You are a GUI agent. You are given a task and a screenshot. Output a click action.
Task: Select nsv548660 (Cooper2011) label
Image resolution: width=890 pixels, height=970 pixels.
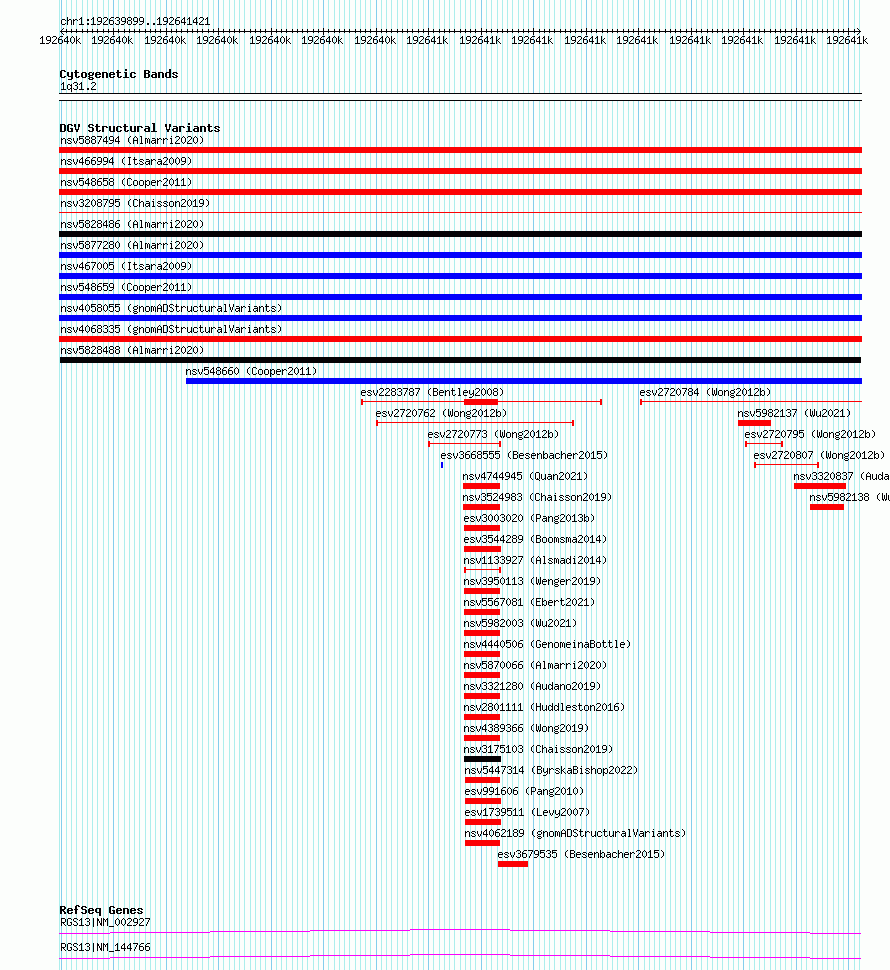(x=251, y=372)
